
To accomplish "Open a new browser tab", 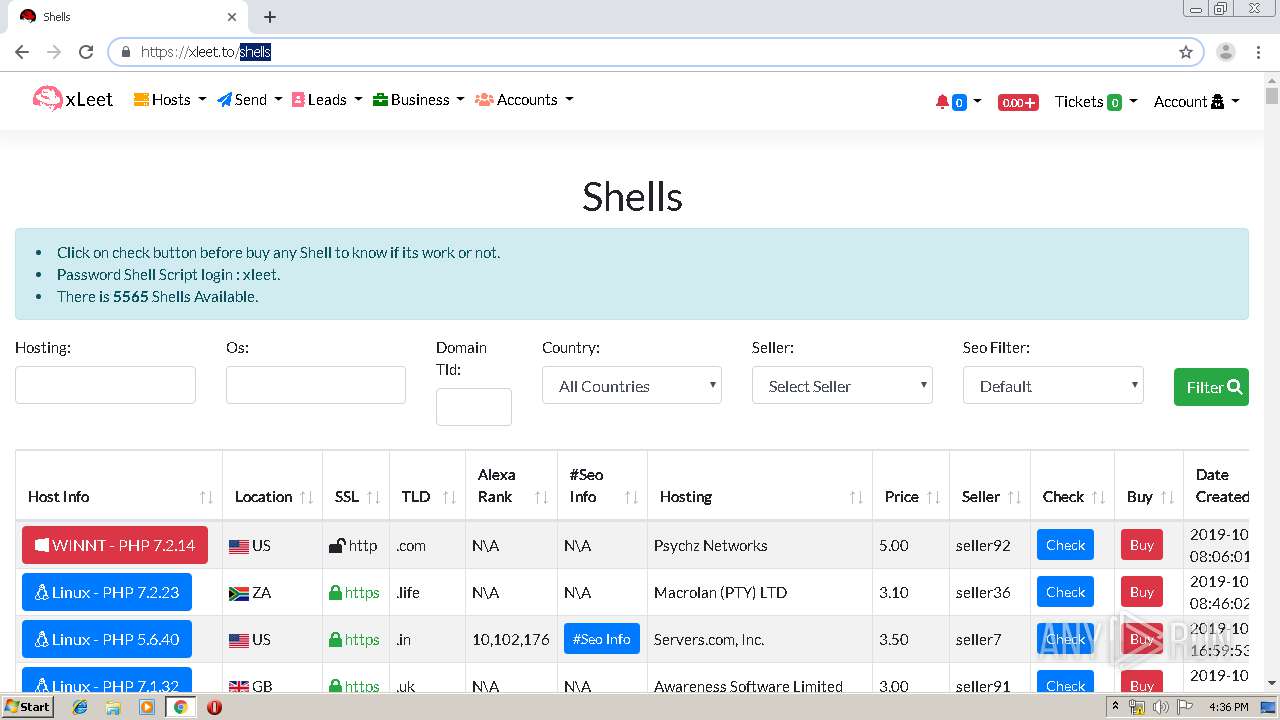I will (x=270, y=17).
